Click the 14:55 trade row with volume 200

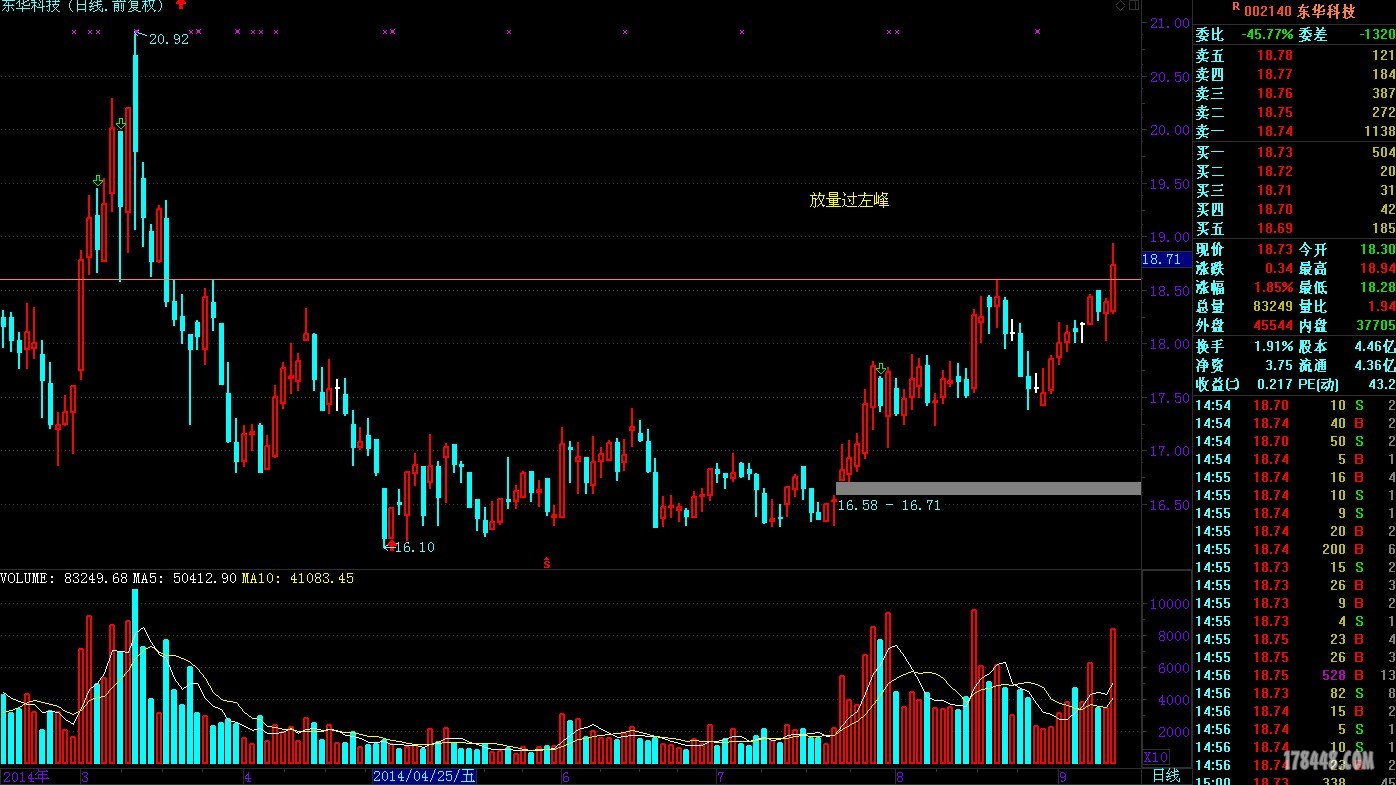point(1295,550)
